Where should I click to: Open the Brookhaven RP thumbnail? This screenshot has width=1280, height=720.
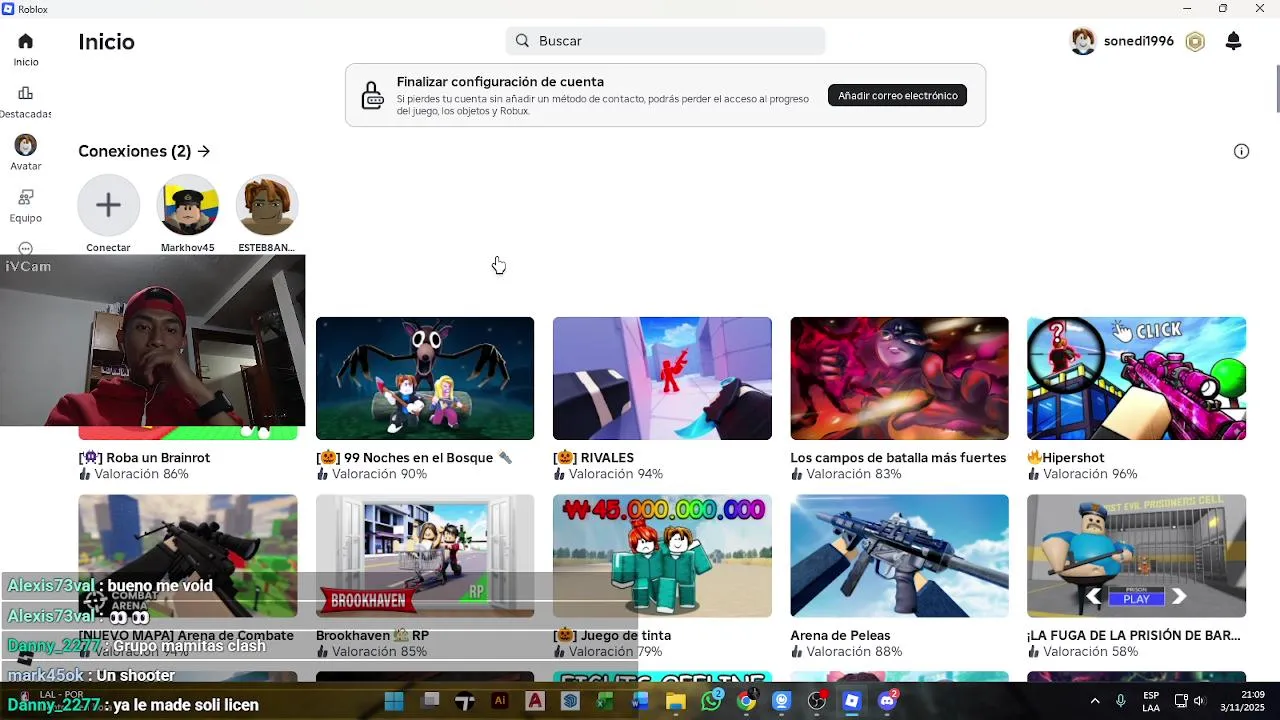(425, 555)
